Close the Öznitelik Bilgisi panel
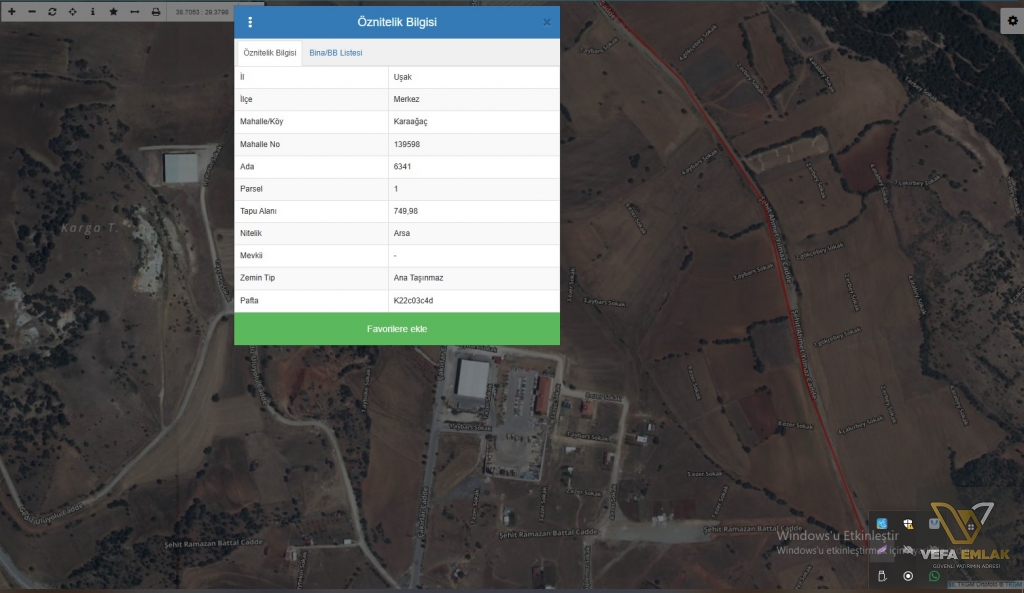The image size is (1024, 593). 547,22
